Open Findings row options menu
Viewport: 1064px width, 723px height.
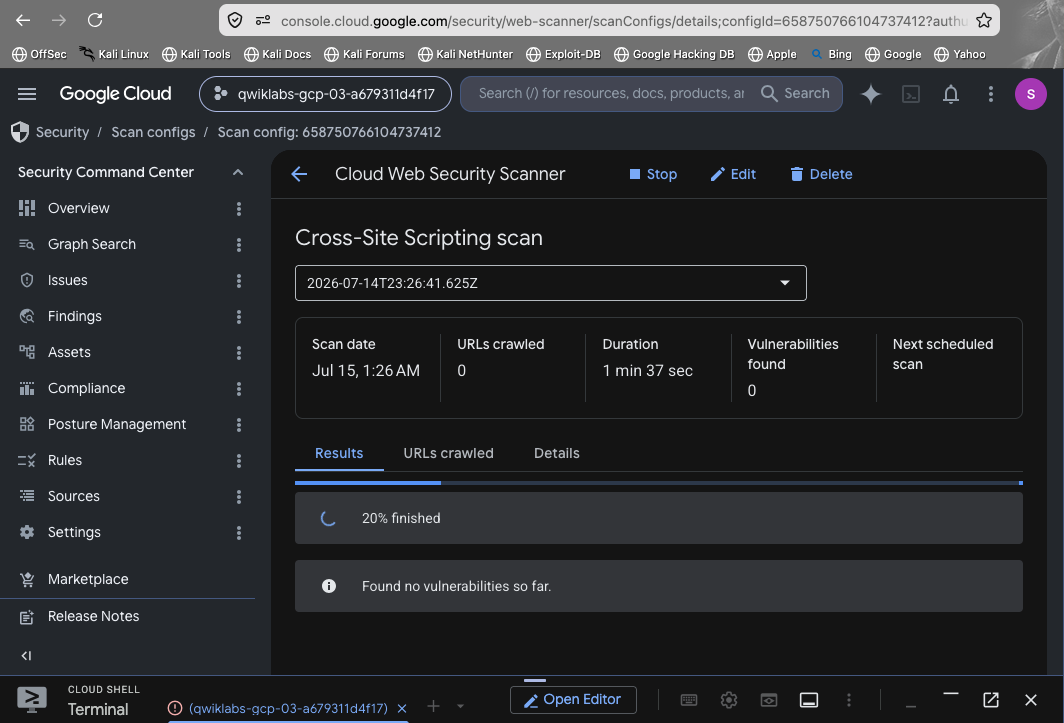(239, 316)
